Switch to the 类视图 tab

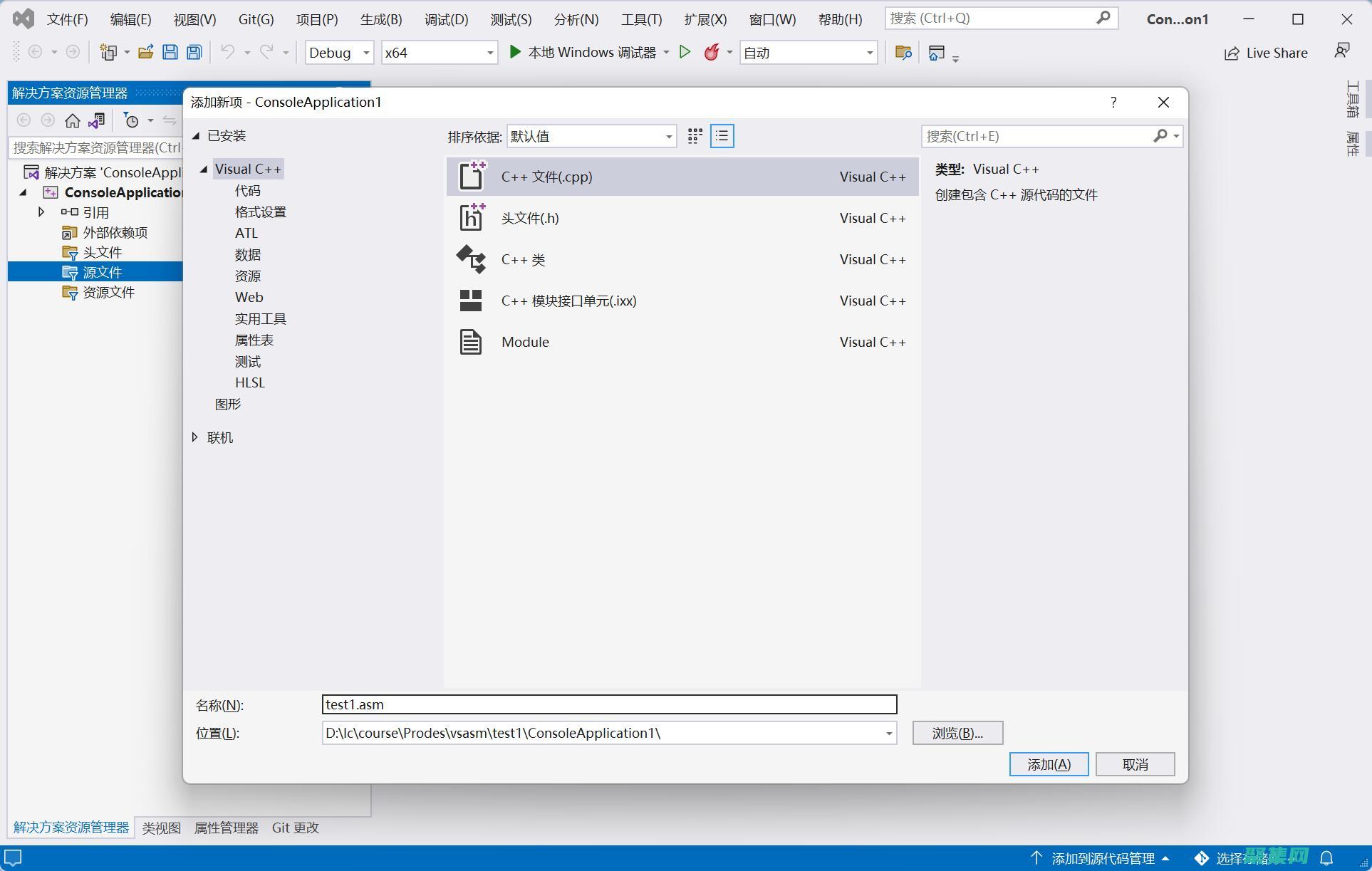(162, 828)
